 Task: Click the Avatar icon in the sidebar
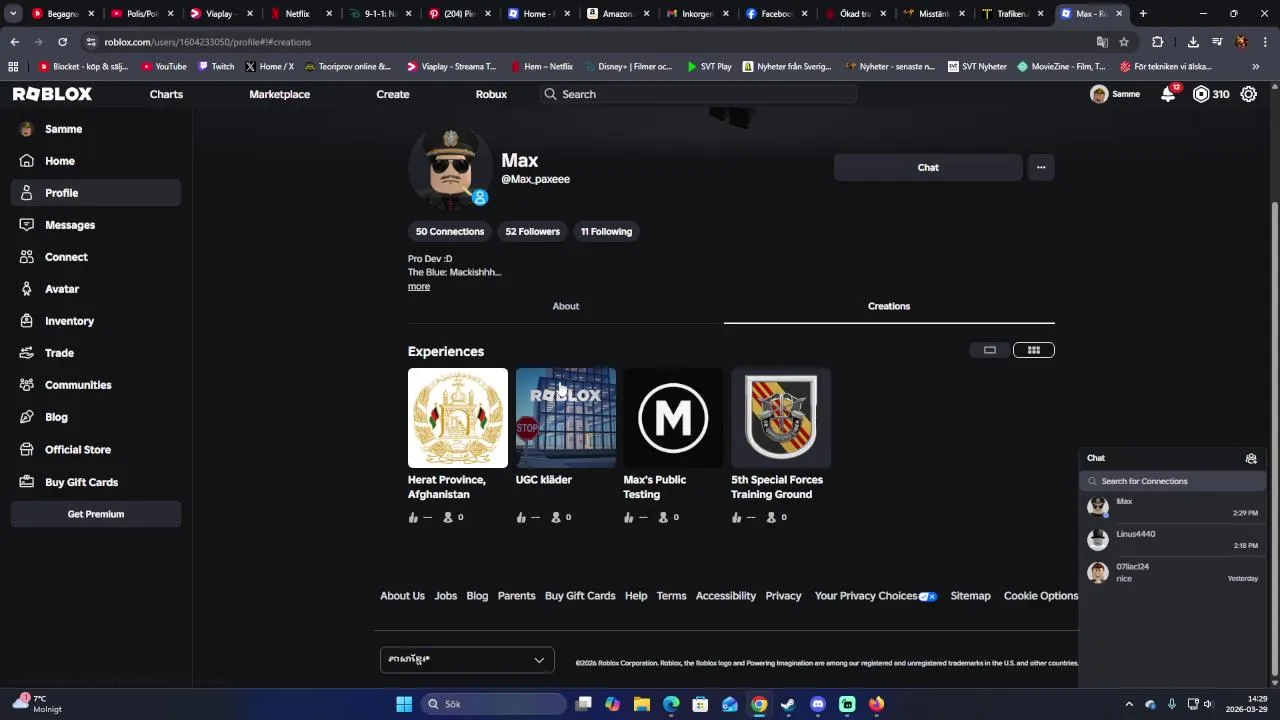(27, 289)
